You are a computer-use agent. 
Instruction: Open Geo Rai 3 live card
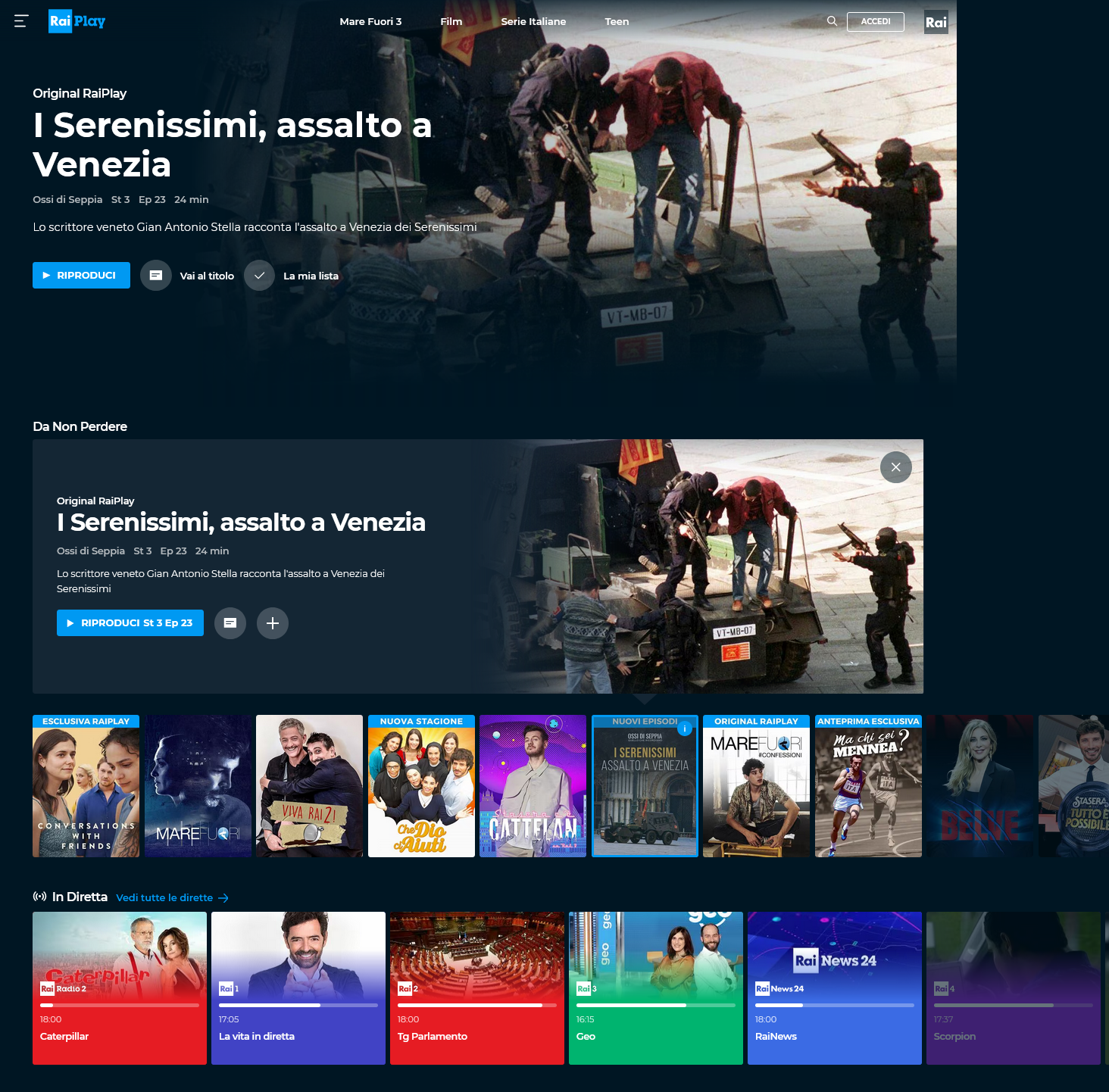[656, 988]
